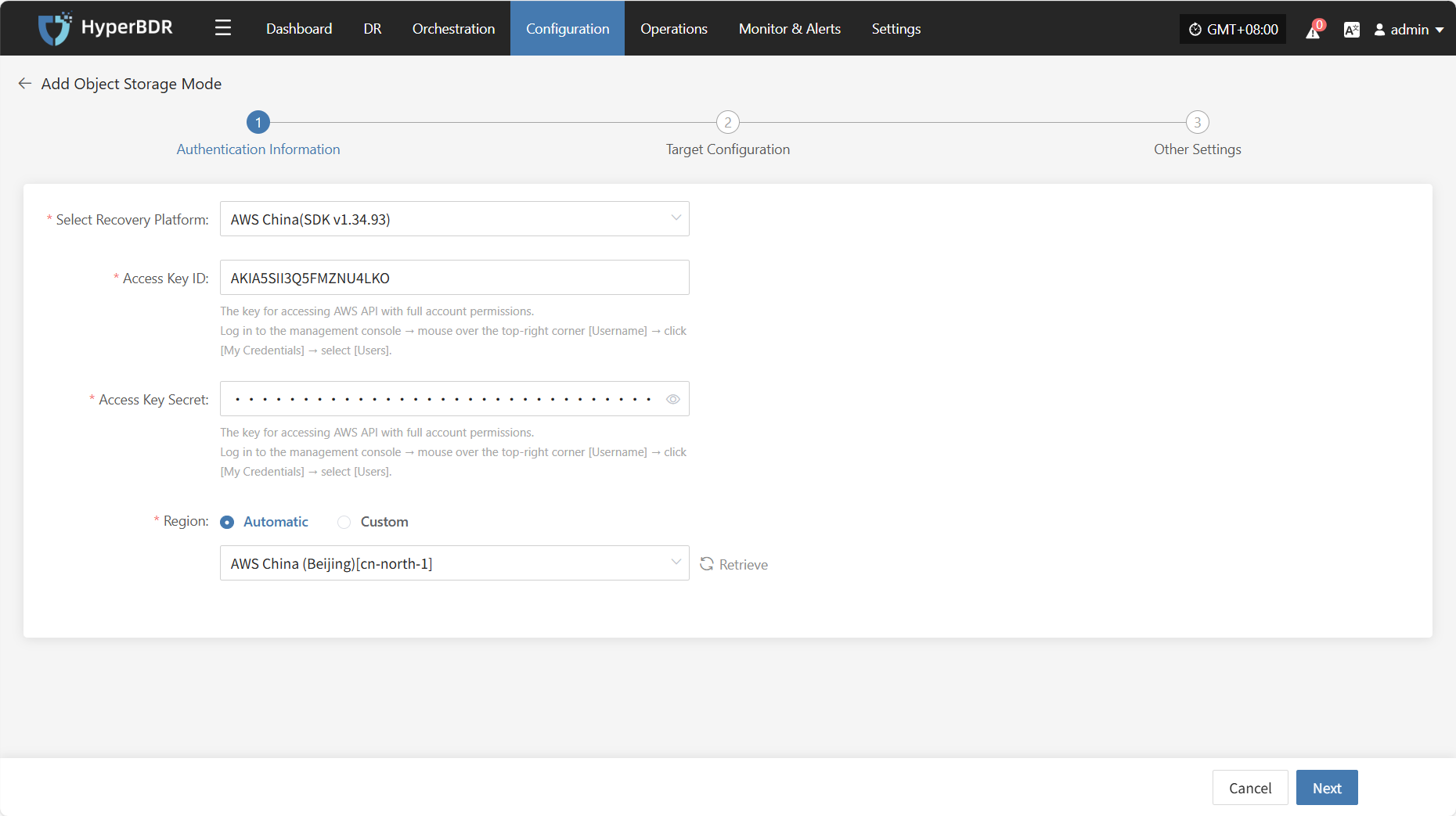Open the GMT+08:00 timezone selector
This screenshot has width=1456, height=816.
pos(1233,29)
